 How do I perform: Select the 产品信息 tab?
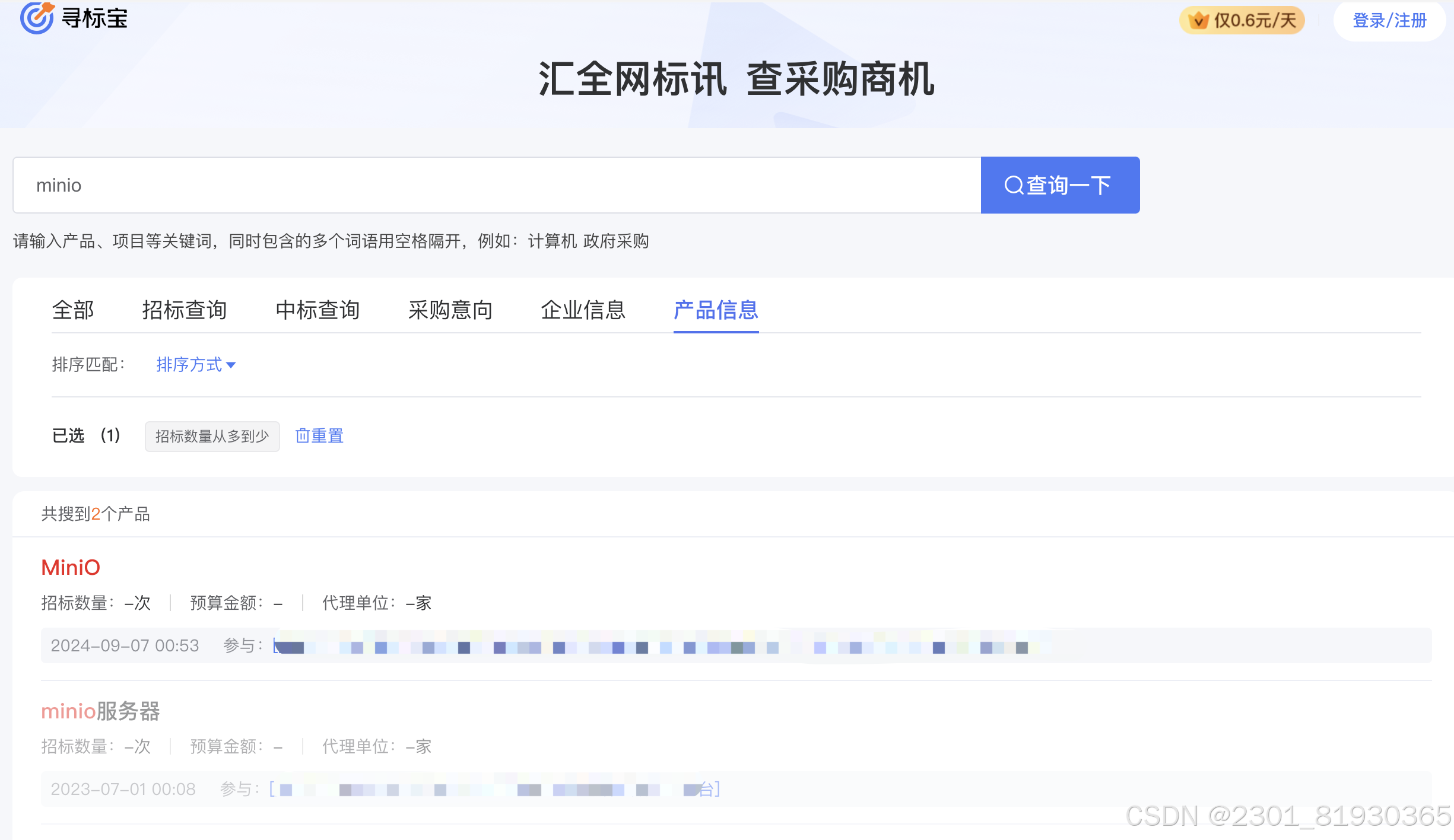coord(716,310)
